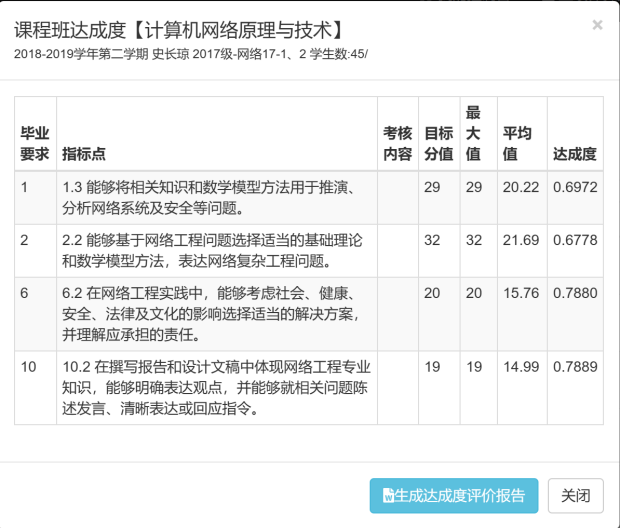The image size is (620, 528).
Task: Click the 目标分值 column header
Action: click(438, 144)
